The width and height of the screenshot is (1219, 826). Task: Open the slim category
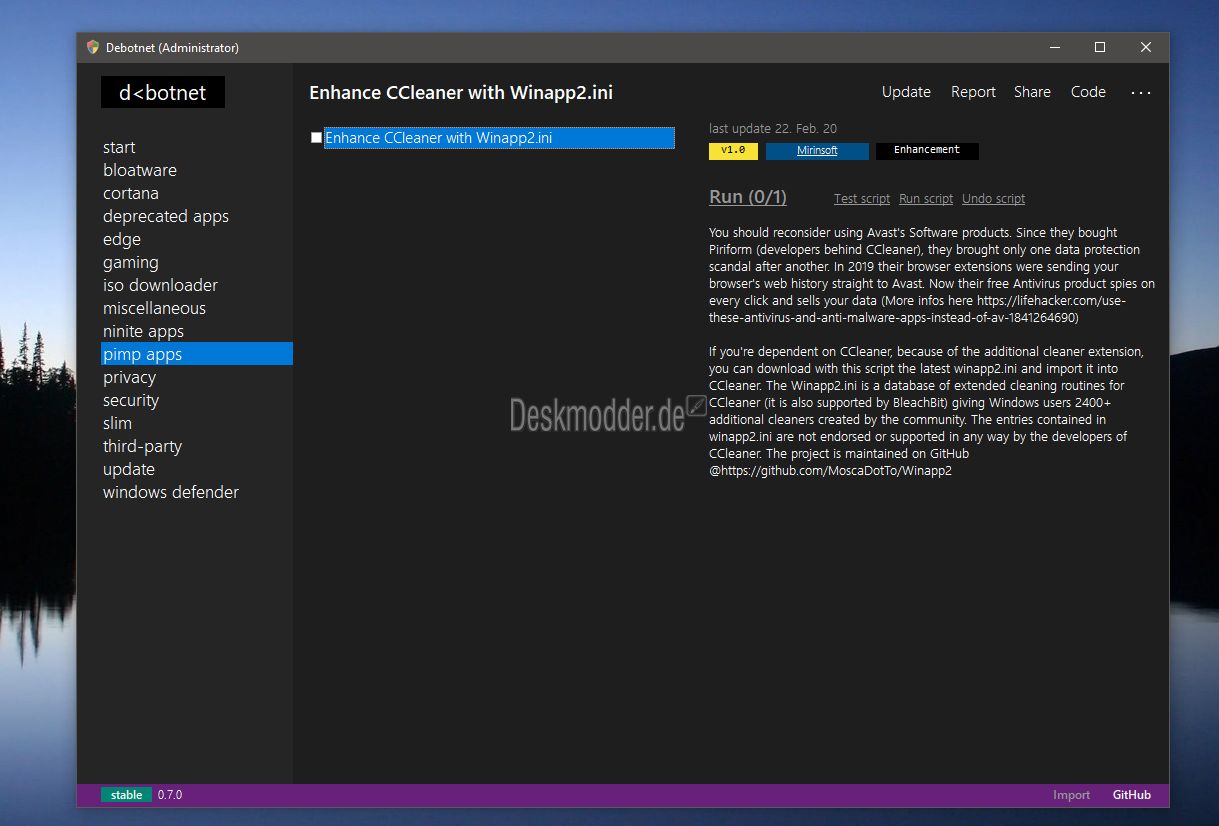(117, 423)
